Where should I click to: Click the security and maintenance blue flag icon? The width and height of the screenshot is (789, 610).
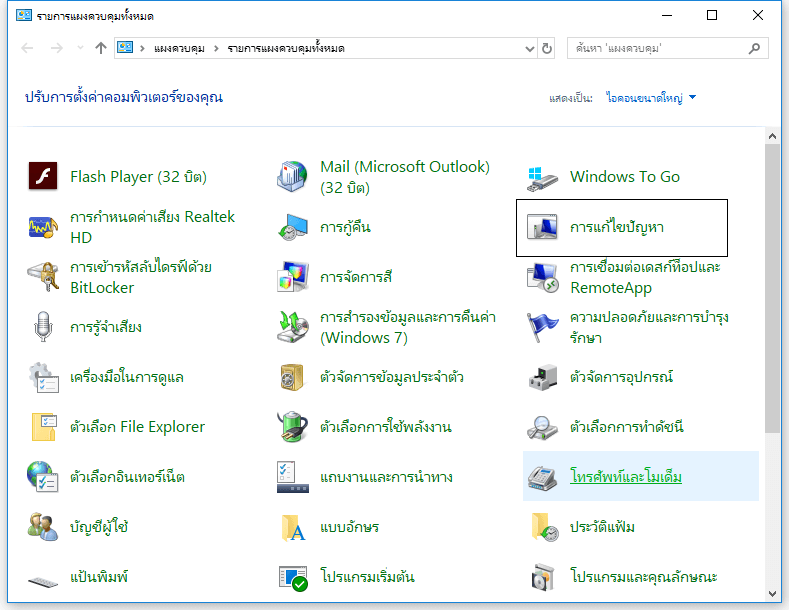tap(542, 327)
